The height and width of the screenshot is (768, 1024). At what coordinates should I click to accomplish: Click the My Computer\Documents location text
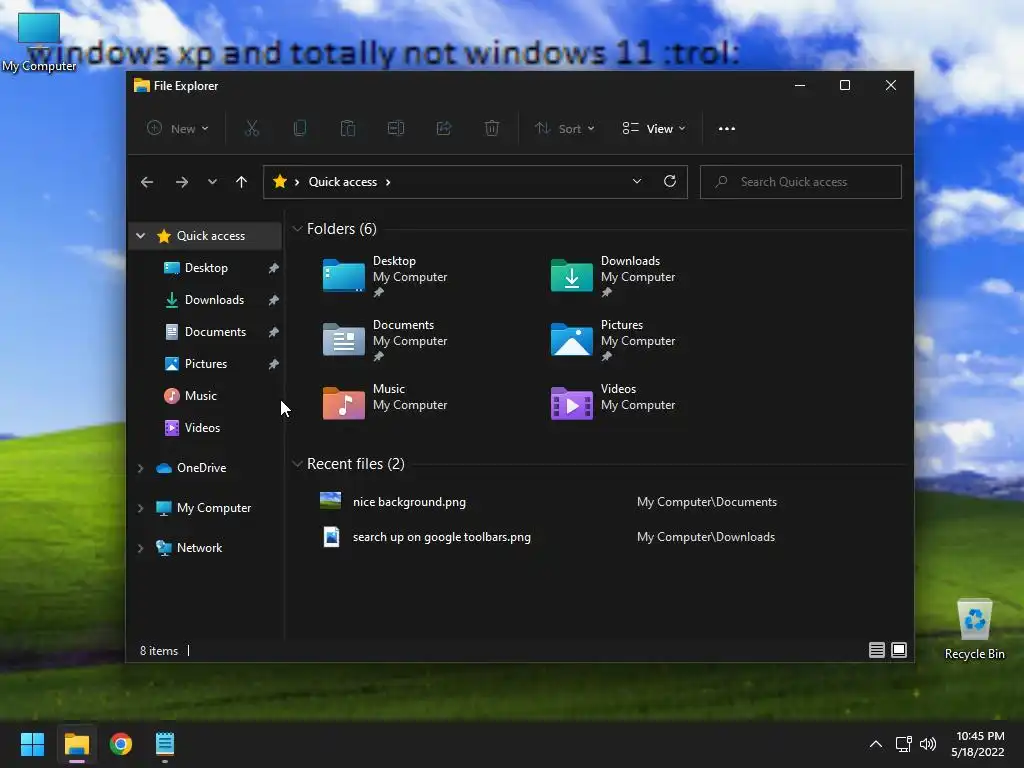pos(707,502)
